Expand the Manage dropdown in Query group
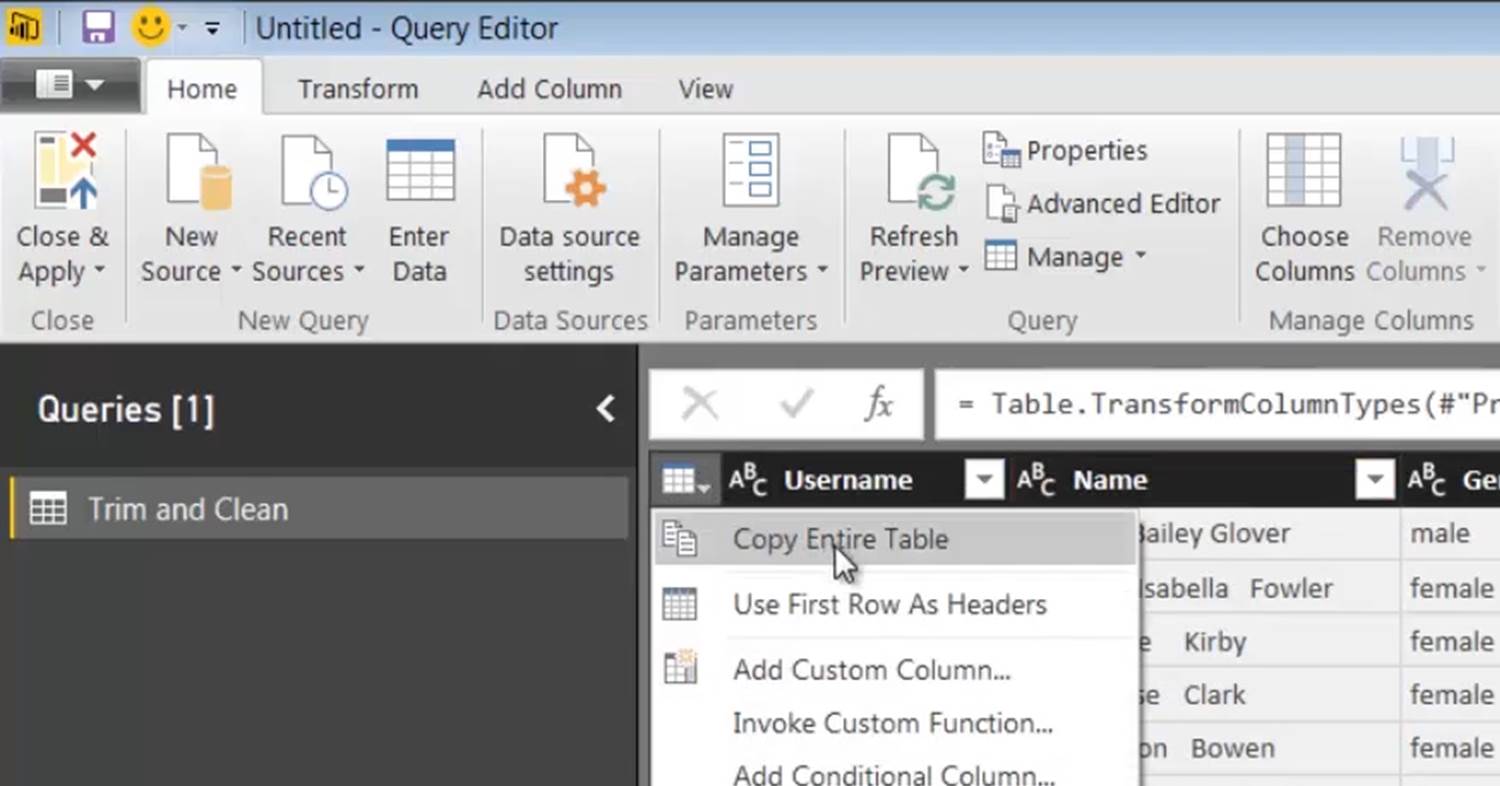Image resolution: width=1500 pixels, height=786 pixels. pos(1139,257)
